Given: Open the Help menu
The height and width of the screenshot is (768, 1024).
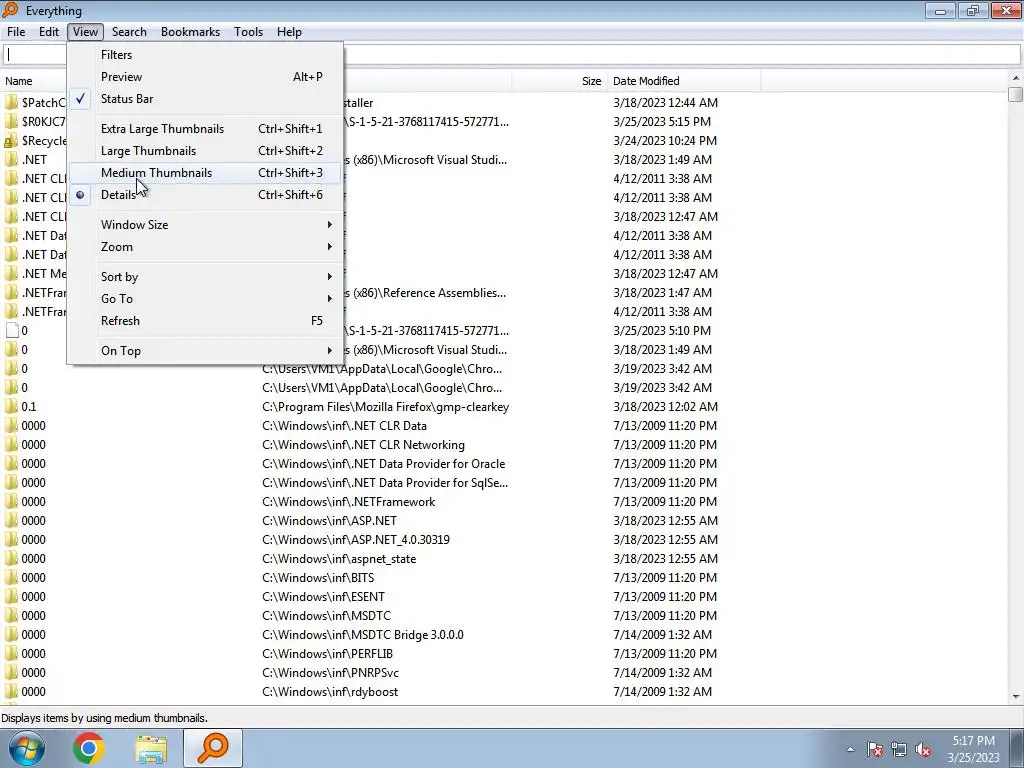Looking at the screenshot, I should 289,32.
